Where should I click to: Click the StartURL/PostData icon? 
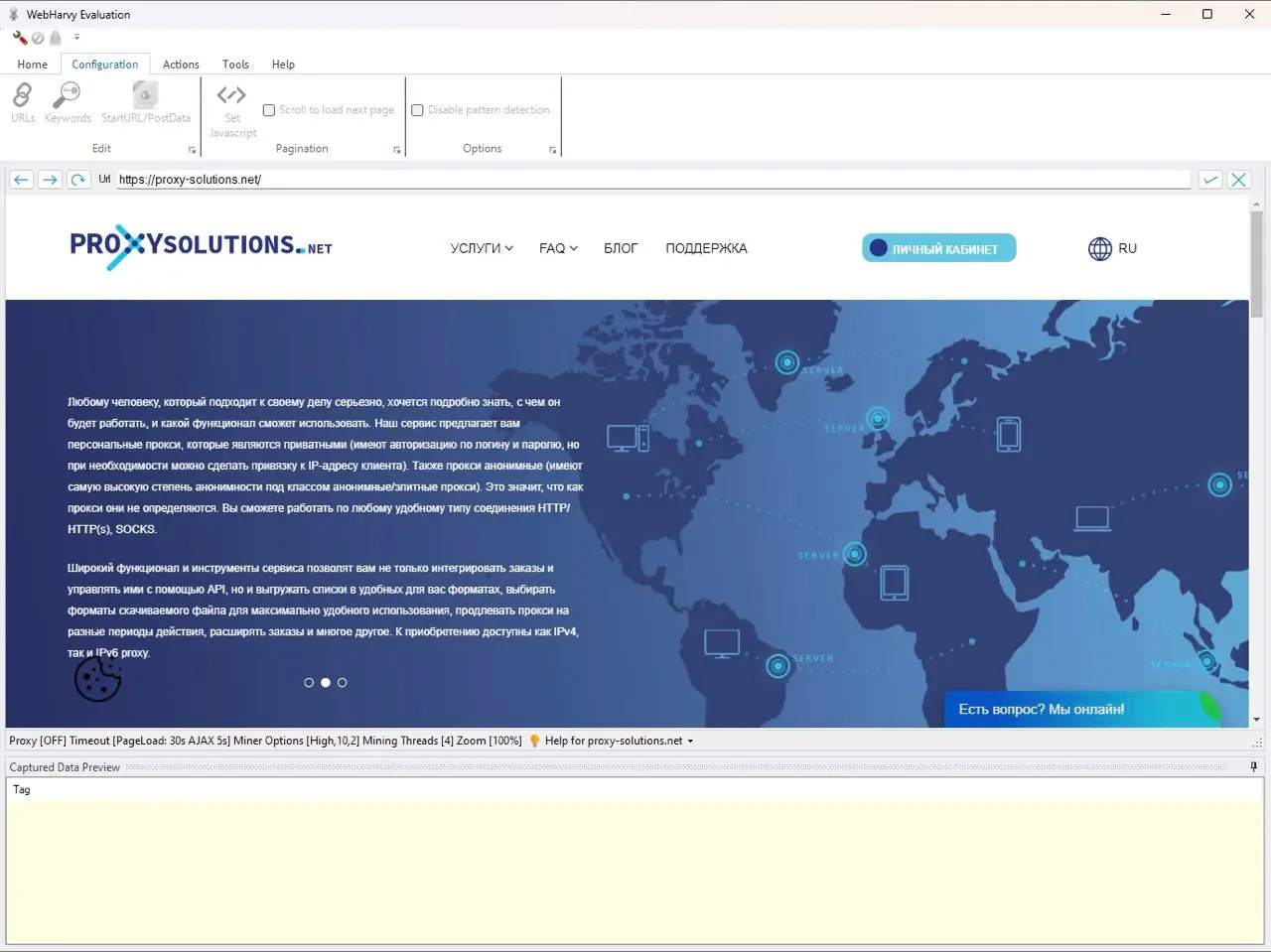[x=145, y=96]
